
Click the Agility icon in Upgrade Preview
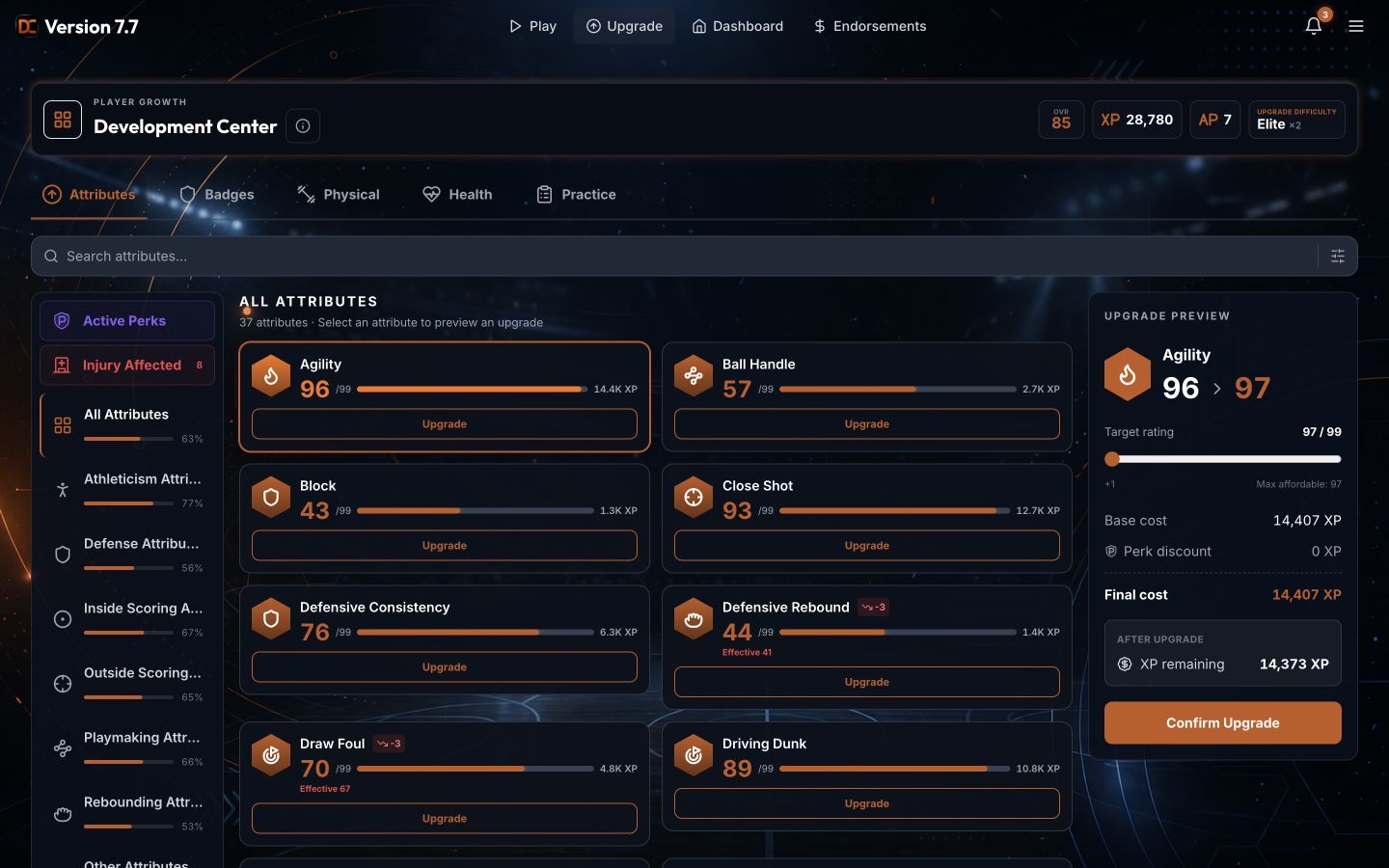tap(1128, 374)
